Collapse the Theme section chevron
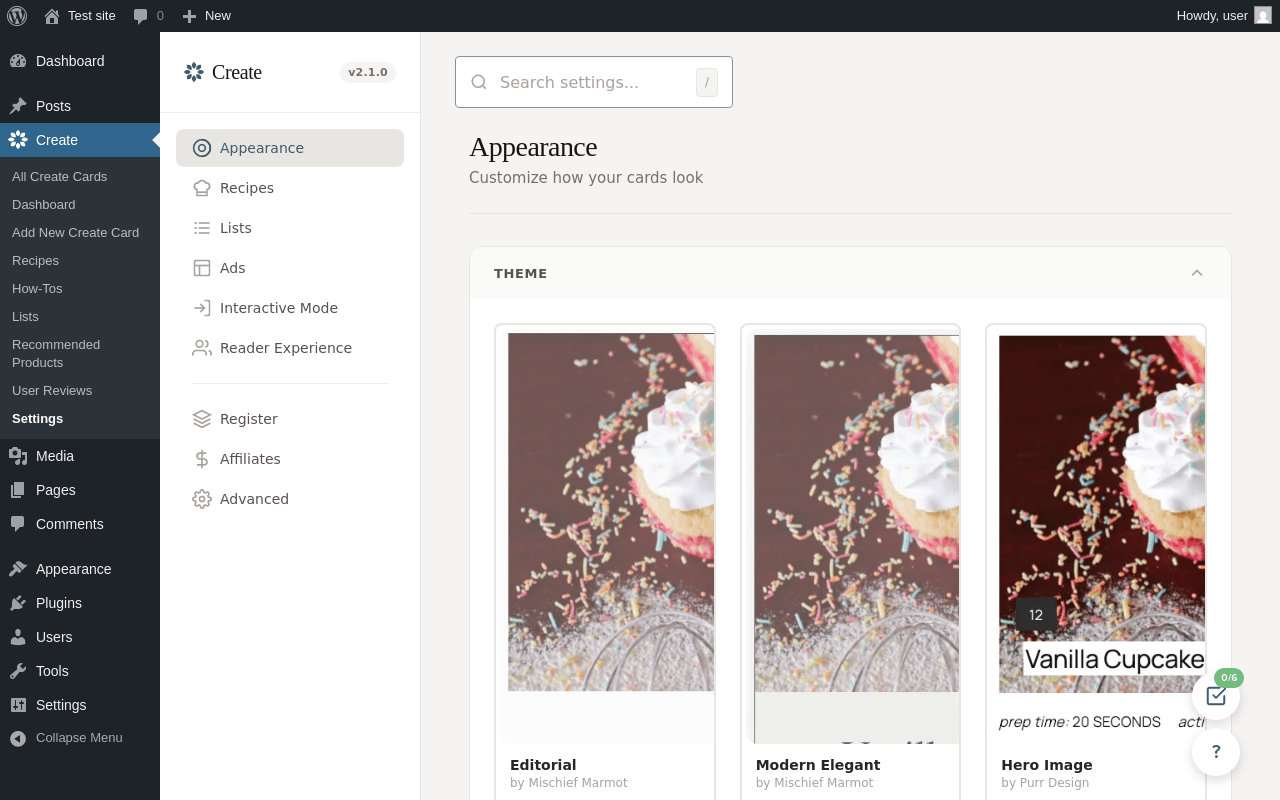Image resolution: width=1280 pixels, height=800 pixels. point(1197,273)
